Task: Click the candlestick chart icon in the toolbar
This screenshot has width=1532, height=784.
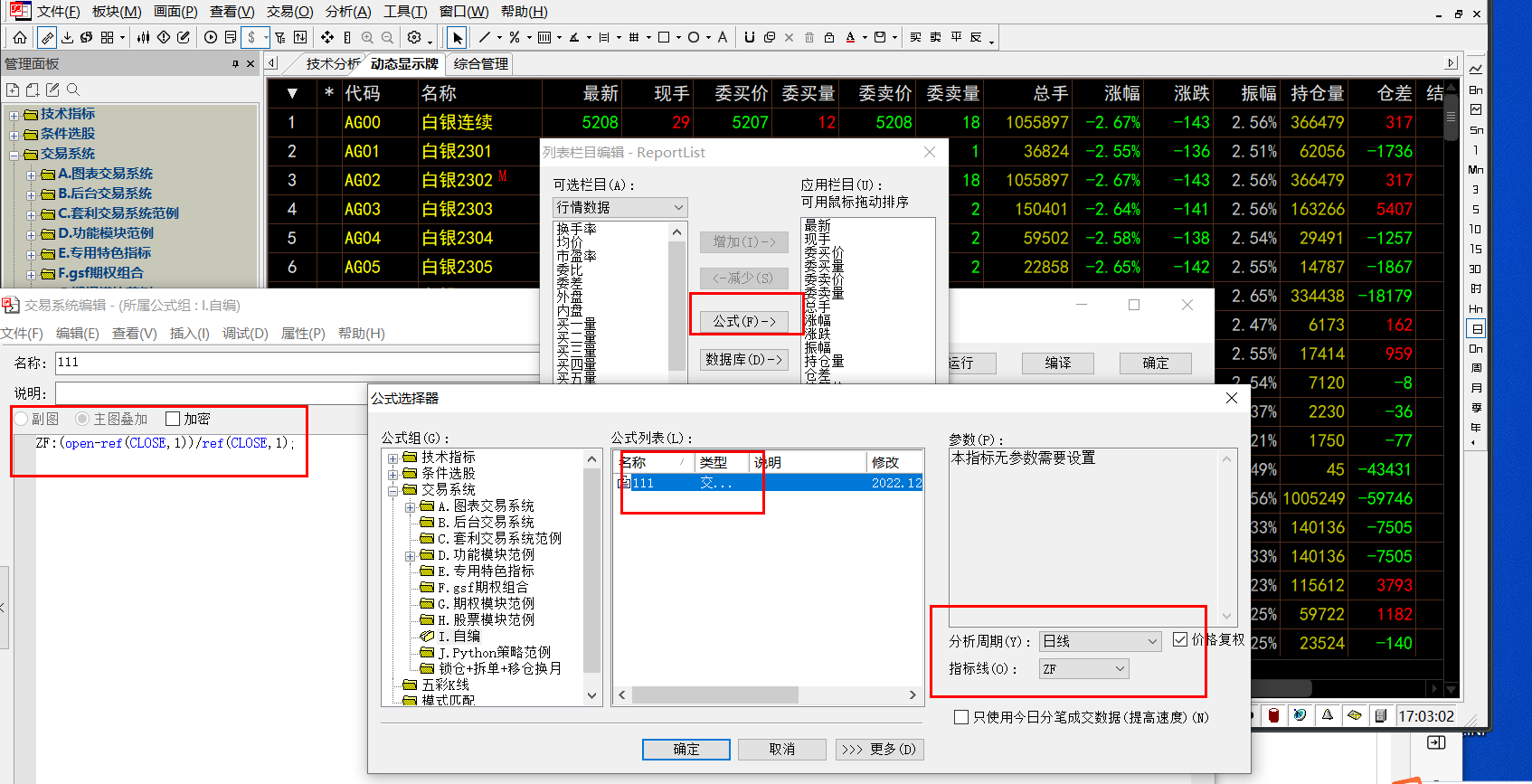Action: 143,37
